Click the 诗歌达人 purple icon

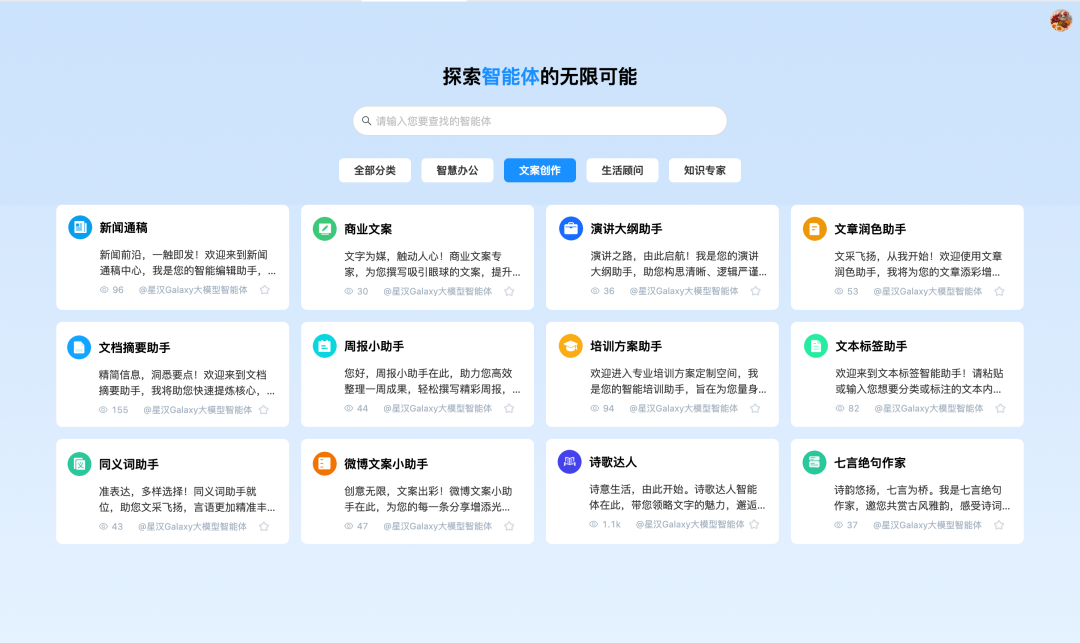pos(570,461)
